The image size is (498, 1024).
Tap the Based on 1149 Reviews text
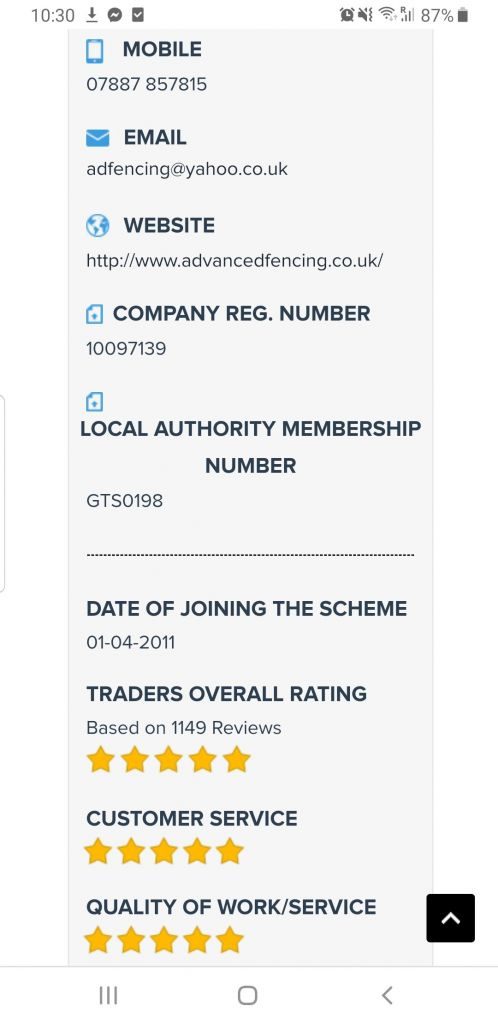click(183, 728)
